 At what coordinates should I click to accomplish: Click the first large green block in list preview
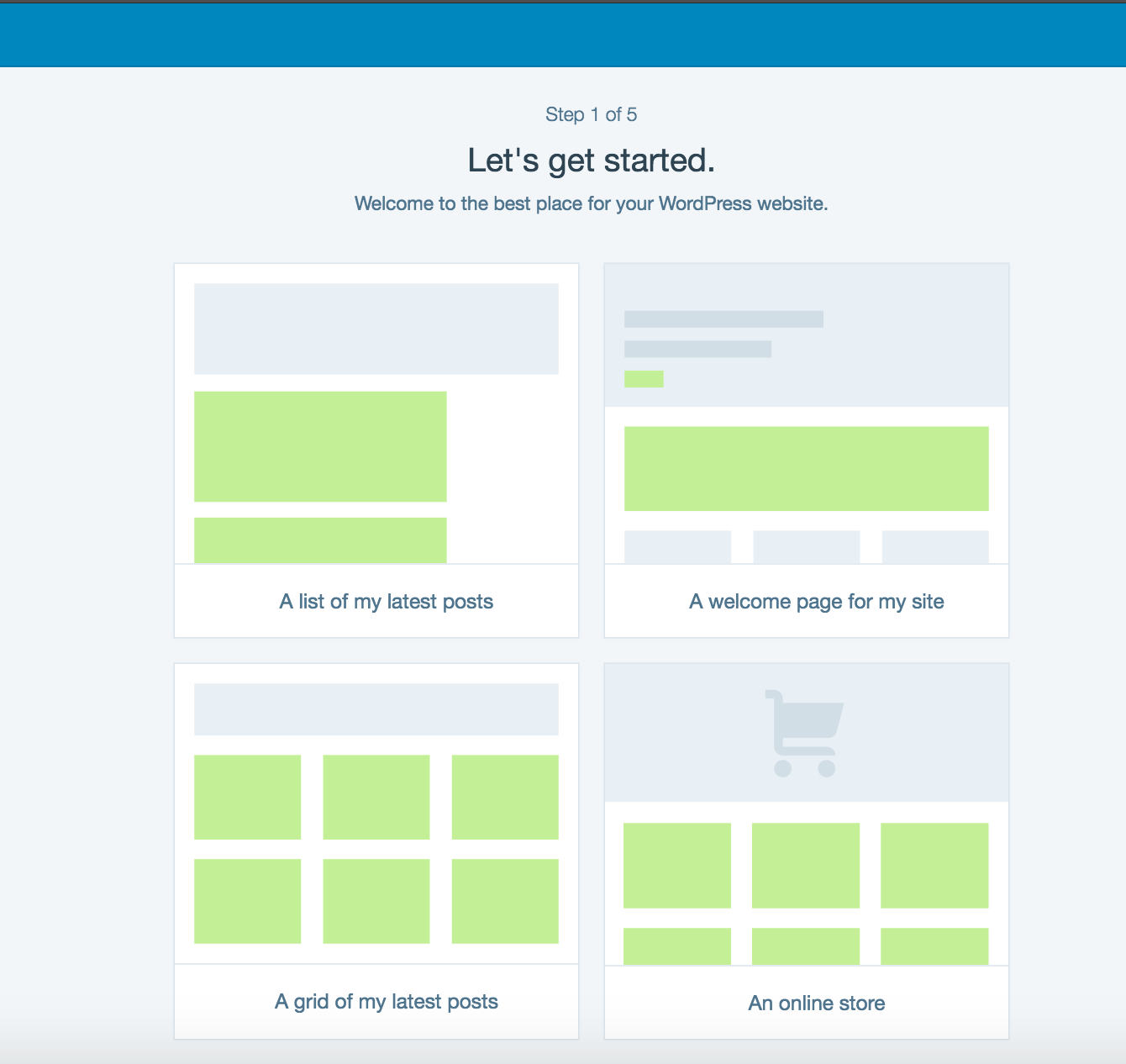coord(320,446)
